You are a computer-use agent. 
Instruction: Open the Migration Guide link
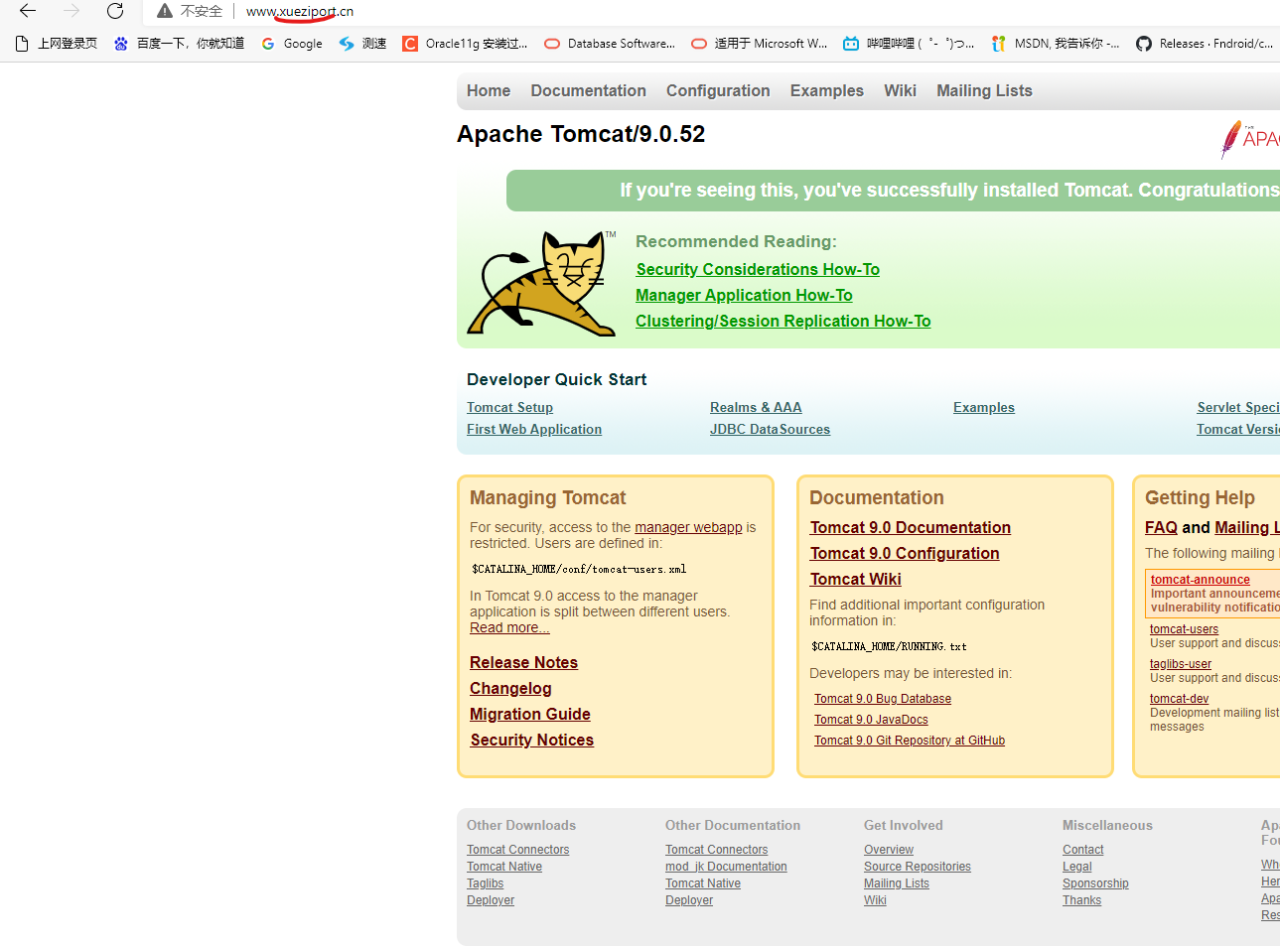point(530,714)
